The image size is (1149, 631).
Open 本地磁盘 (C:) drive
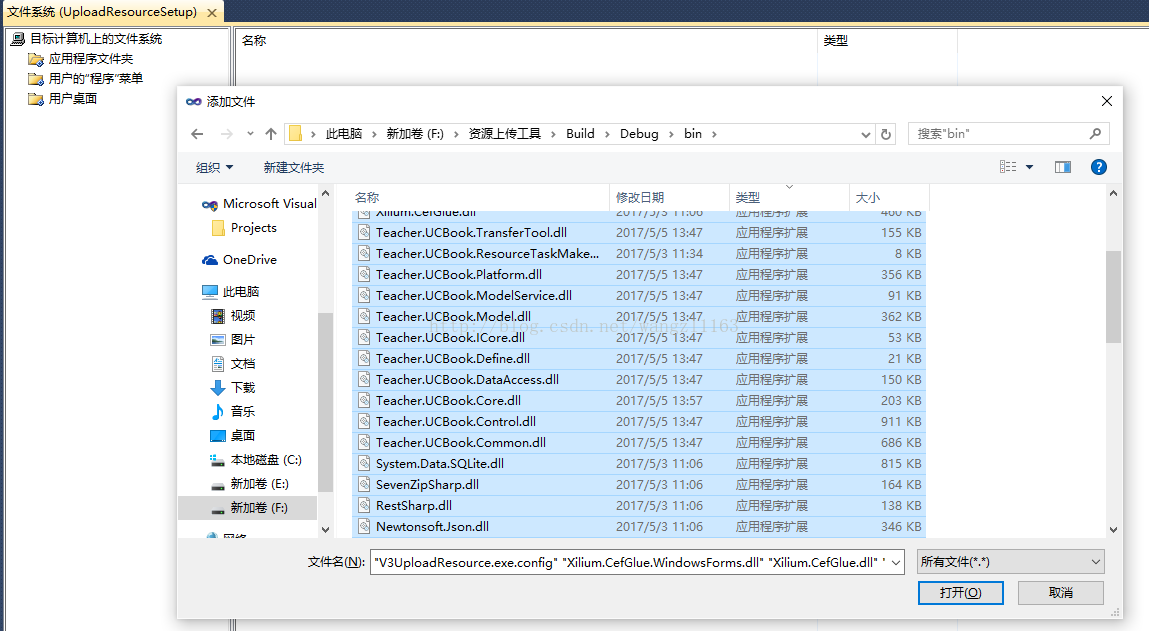click(x=256, y=460)
